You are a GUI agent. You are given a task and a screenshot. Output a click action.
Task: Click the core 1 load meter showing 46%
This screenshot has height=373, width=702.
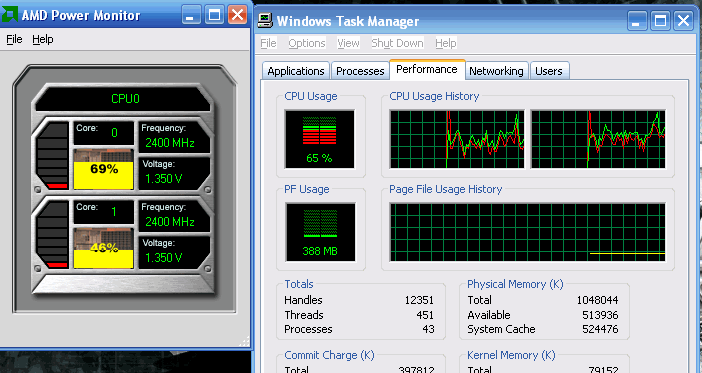coord(103,249)
